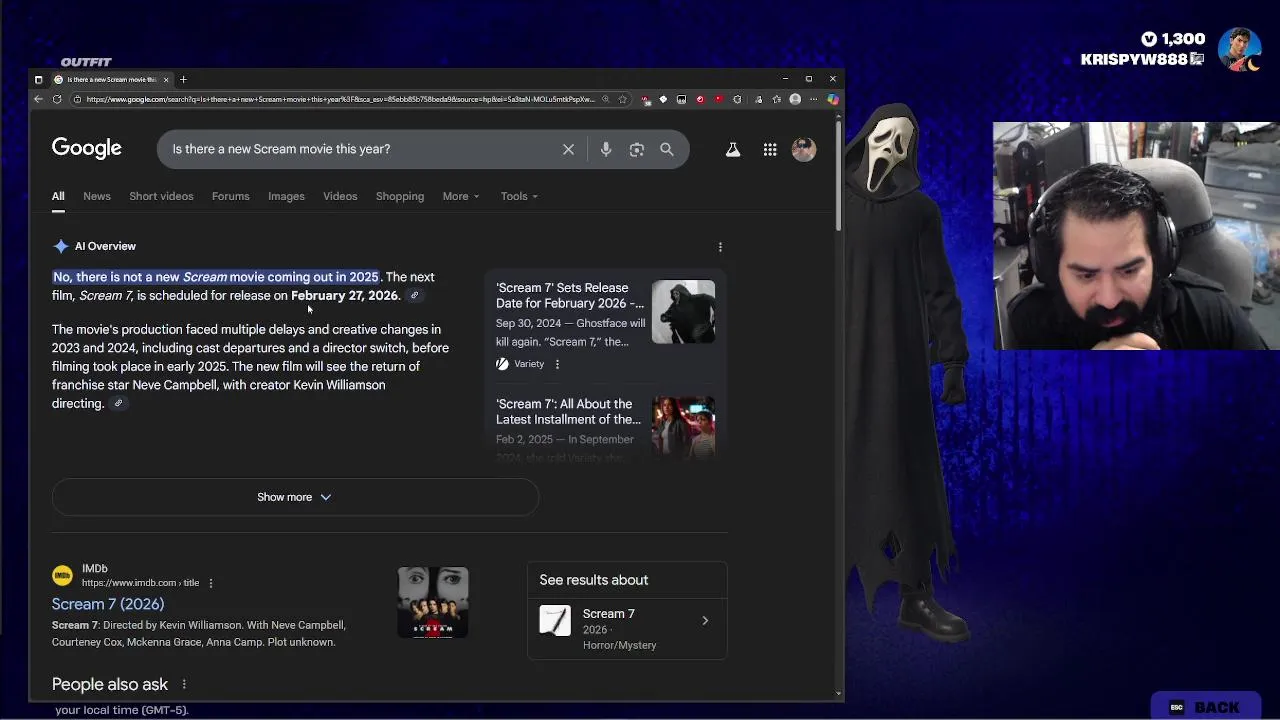Viewport: 1280px width, 720px height.
Task: Switch to the Images tab
Action: 286,196
